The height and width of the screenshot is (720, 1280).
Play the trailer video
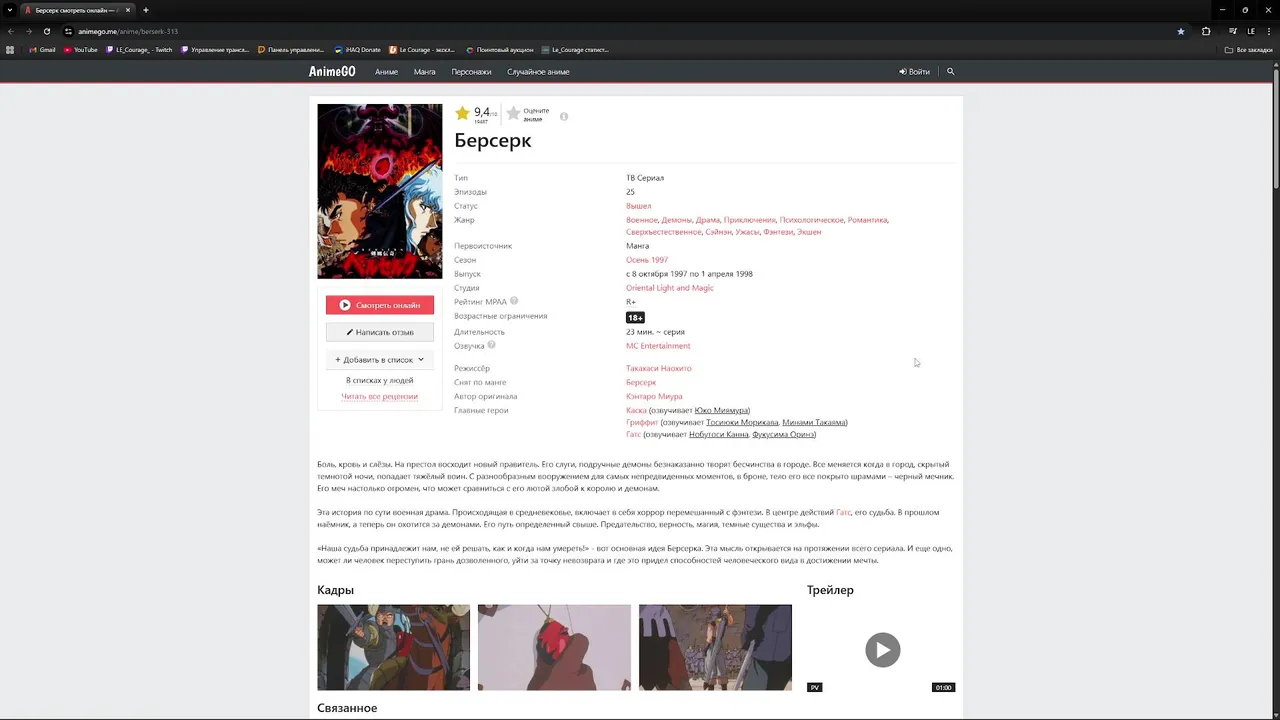click(882, 649)
